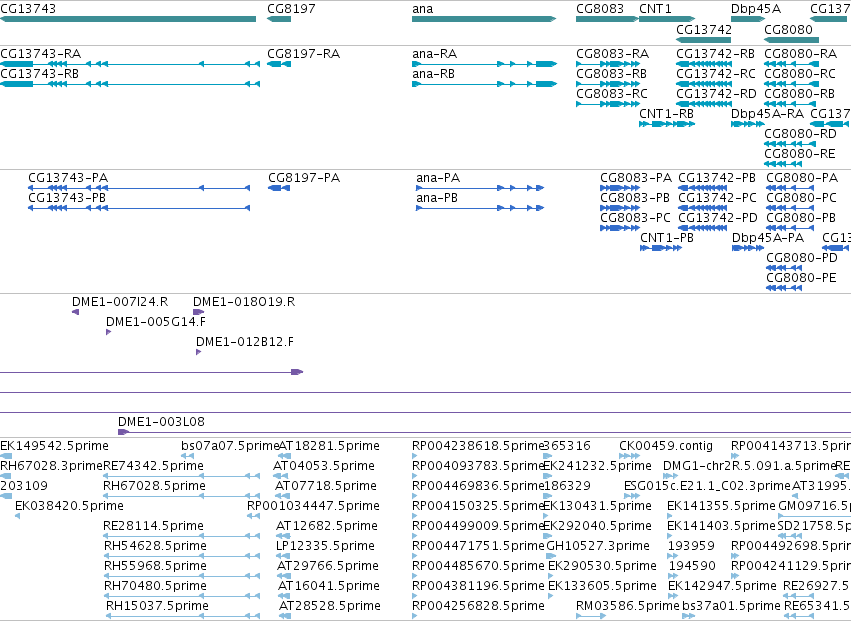Select transcript CG13743-RA
Screen dimensions: 851x621
130,64
